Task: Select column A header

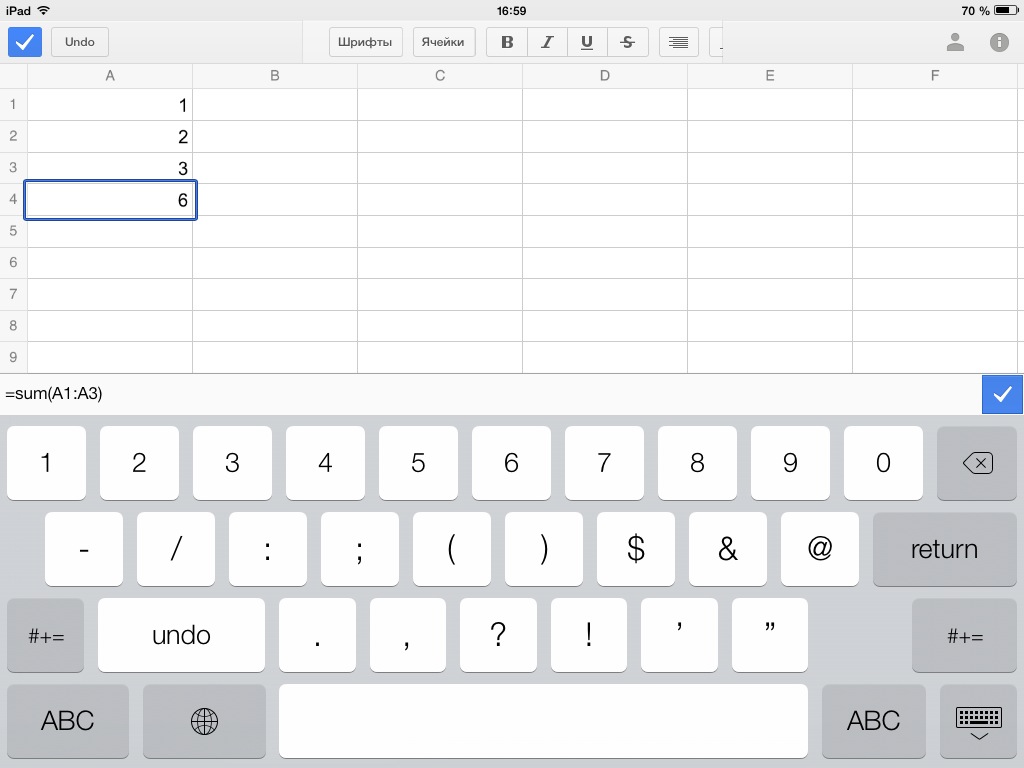Action: (110, 76)
